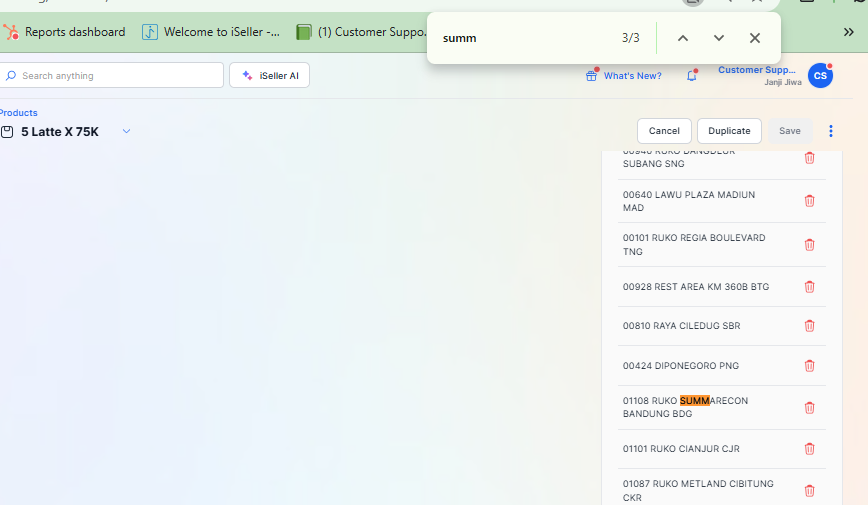This screenshot has height=505, width=868.
Task: Go to previous find result
Action: pos(682,38)
